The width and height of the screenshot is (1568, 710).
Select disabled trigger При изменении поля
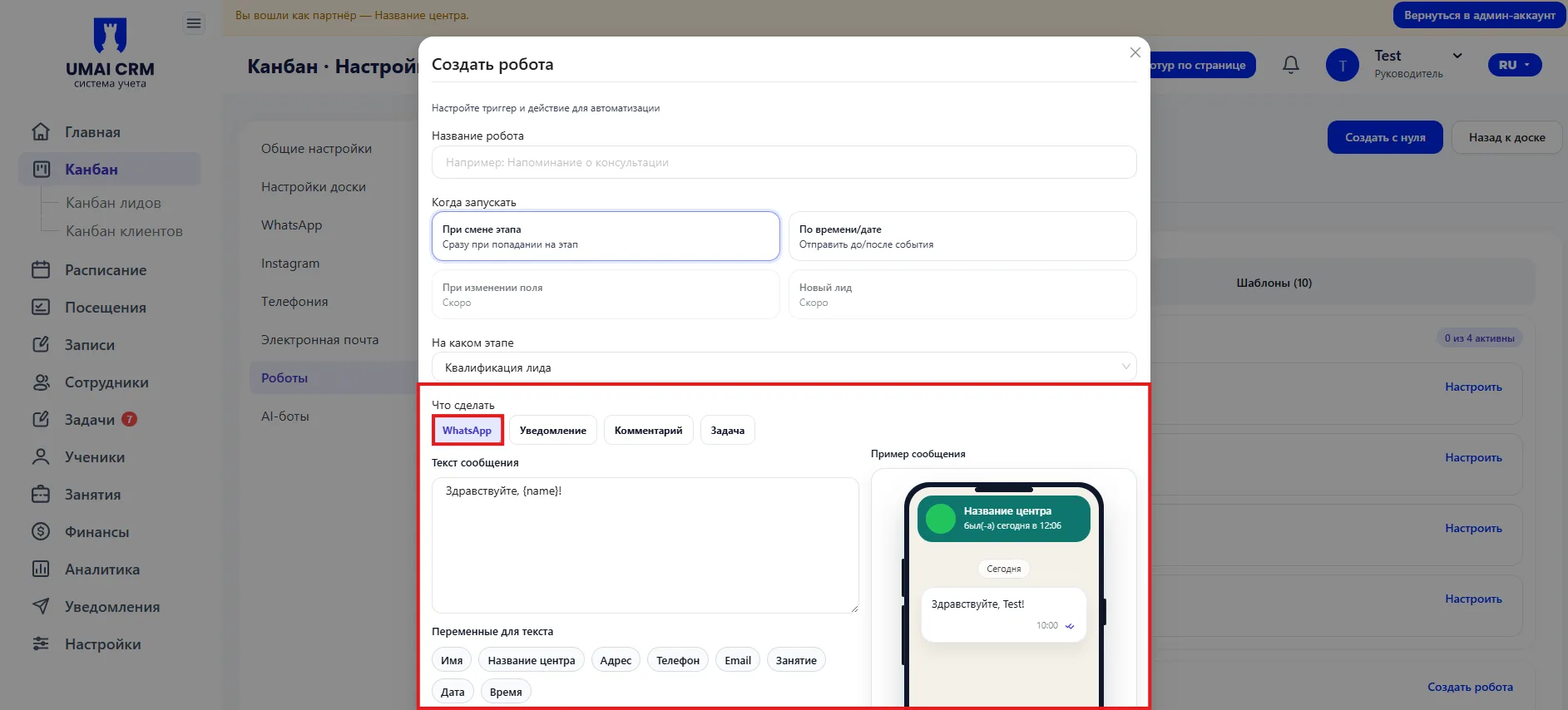pos(606,294)
